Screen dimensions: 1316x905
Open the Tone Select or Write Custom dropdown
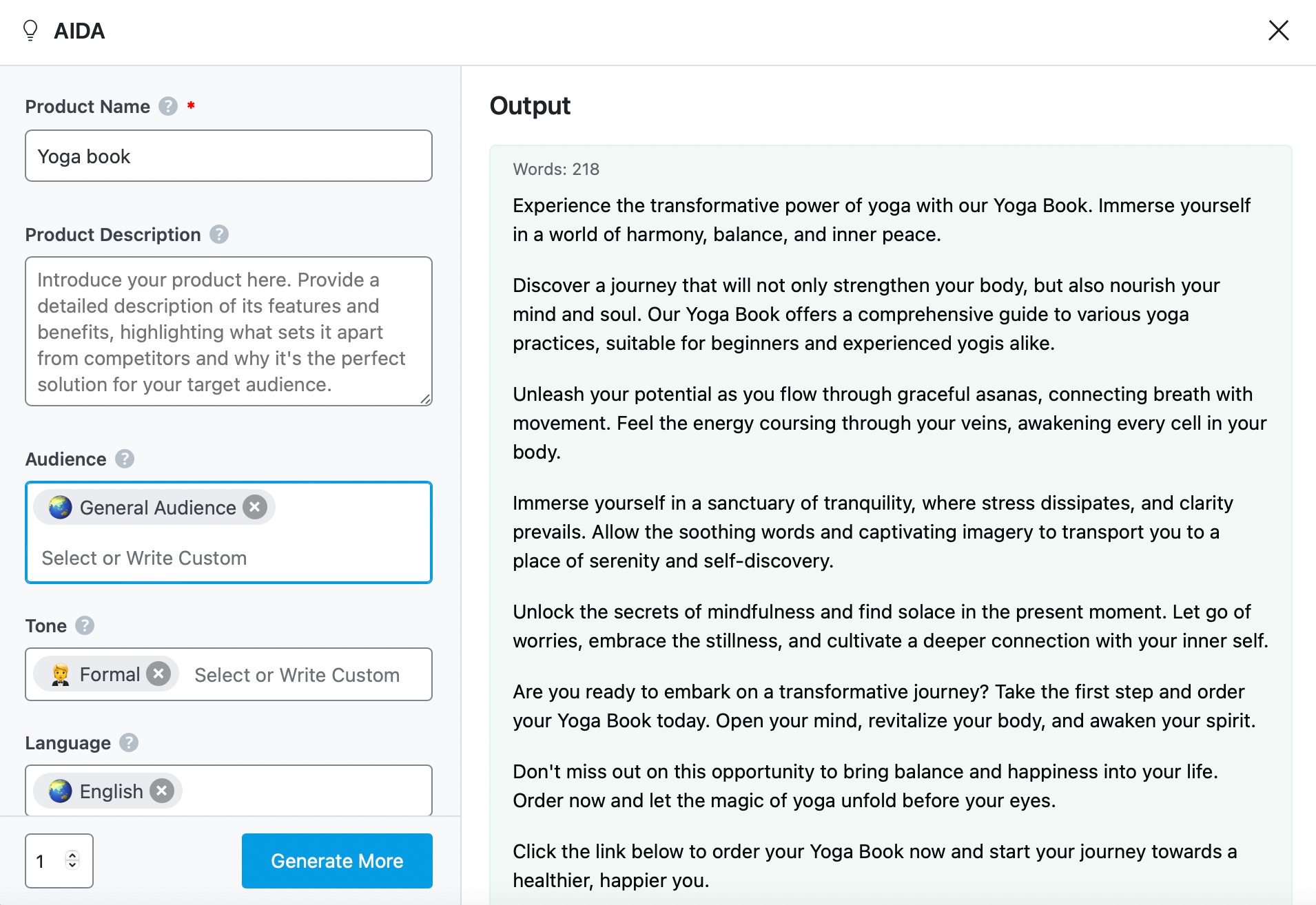point(297,675)
